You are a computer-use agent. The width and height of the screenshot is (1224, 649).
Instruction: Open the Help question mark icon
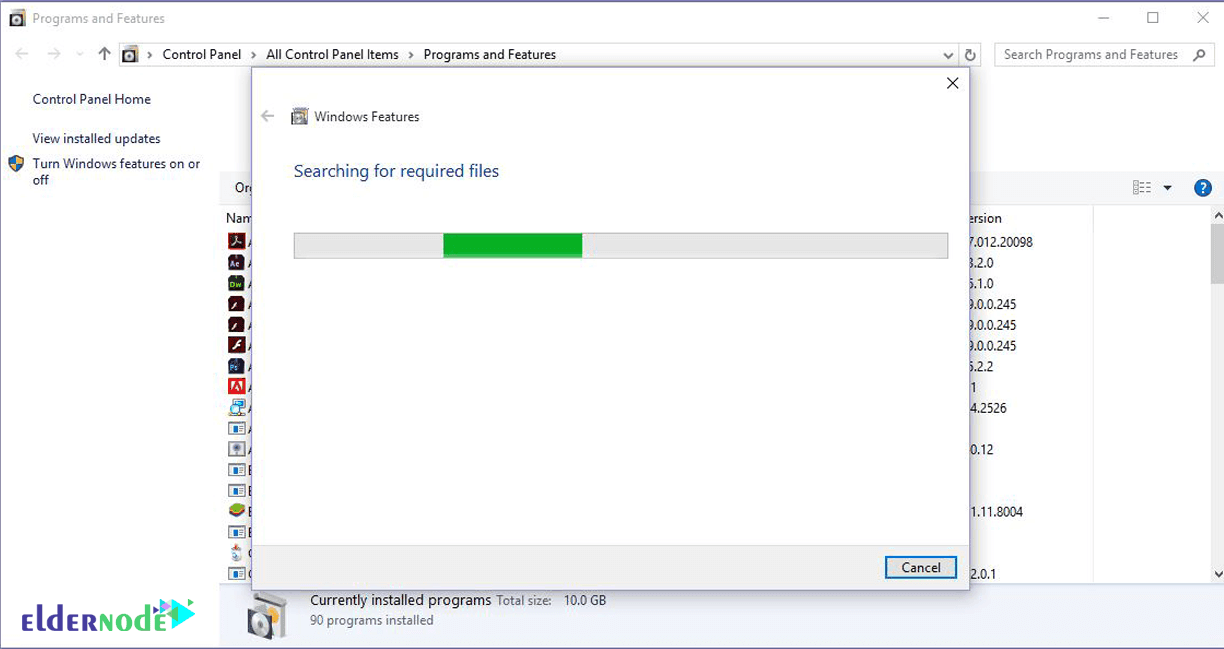click(1203, 187)
